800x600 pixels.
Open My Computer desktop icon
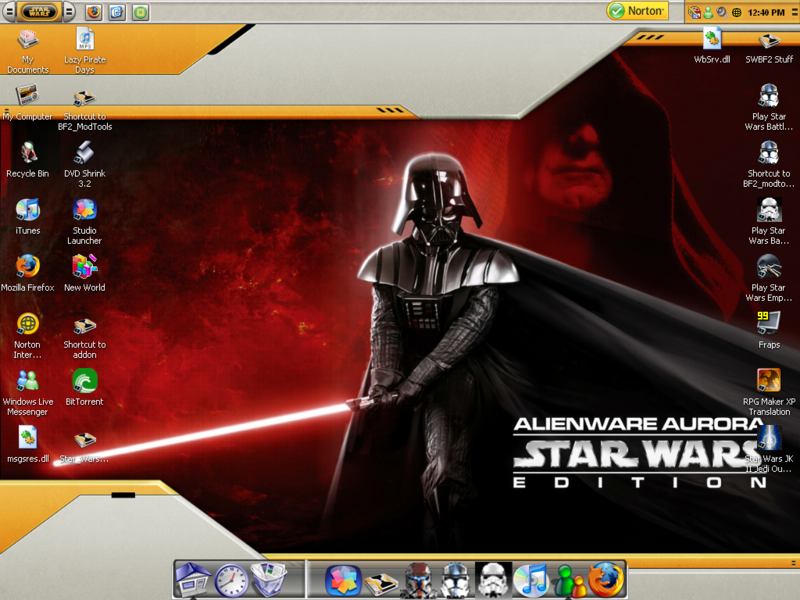27,104
